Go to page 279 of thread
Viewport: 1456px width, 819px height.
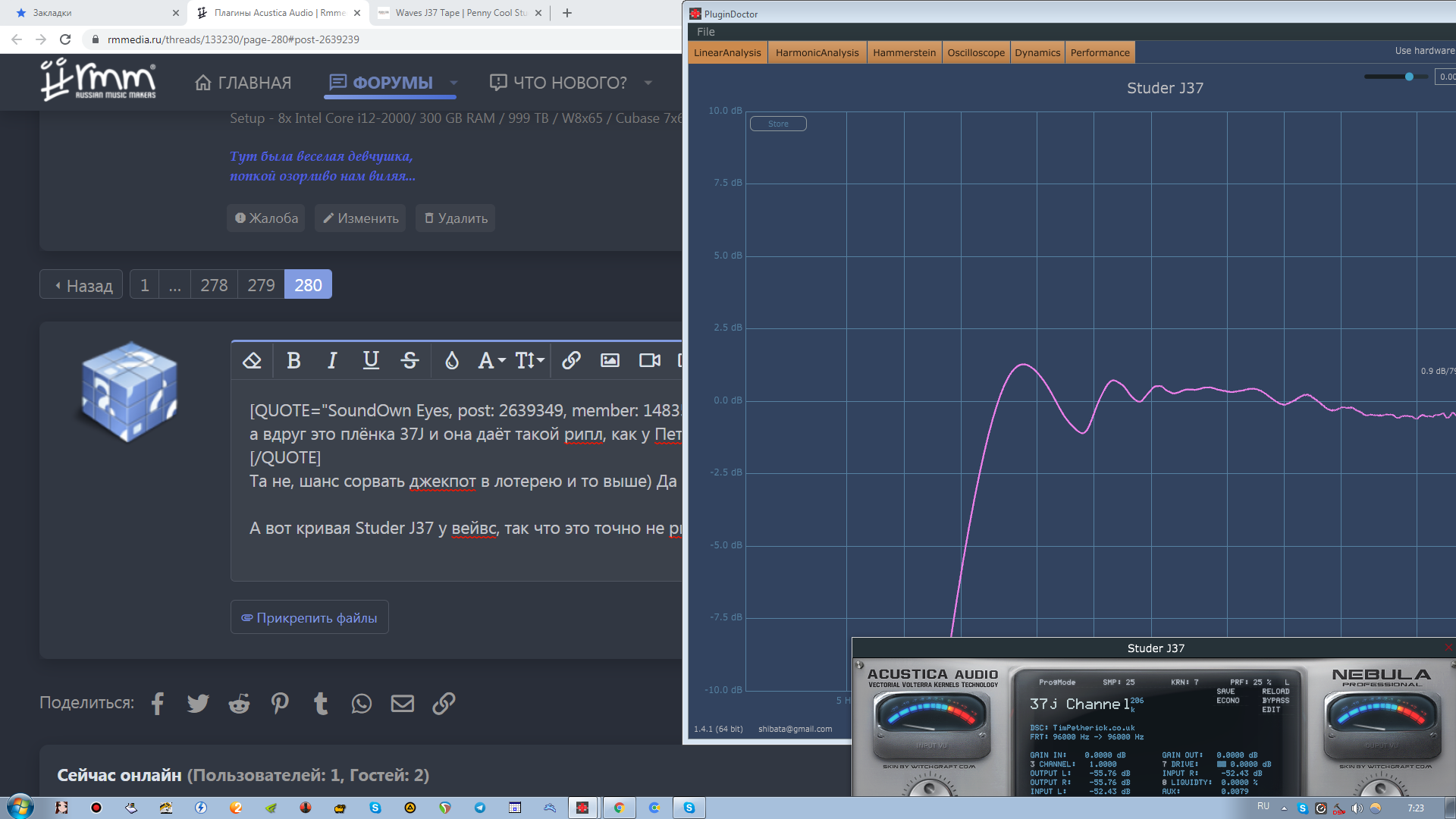click(x=261, y=285)
